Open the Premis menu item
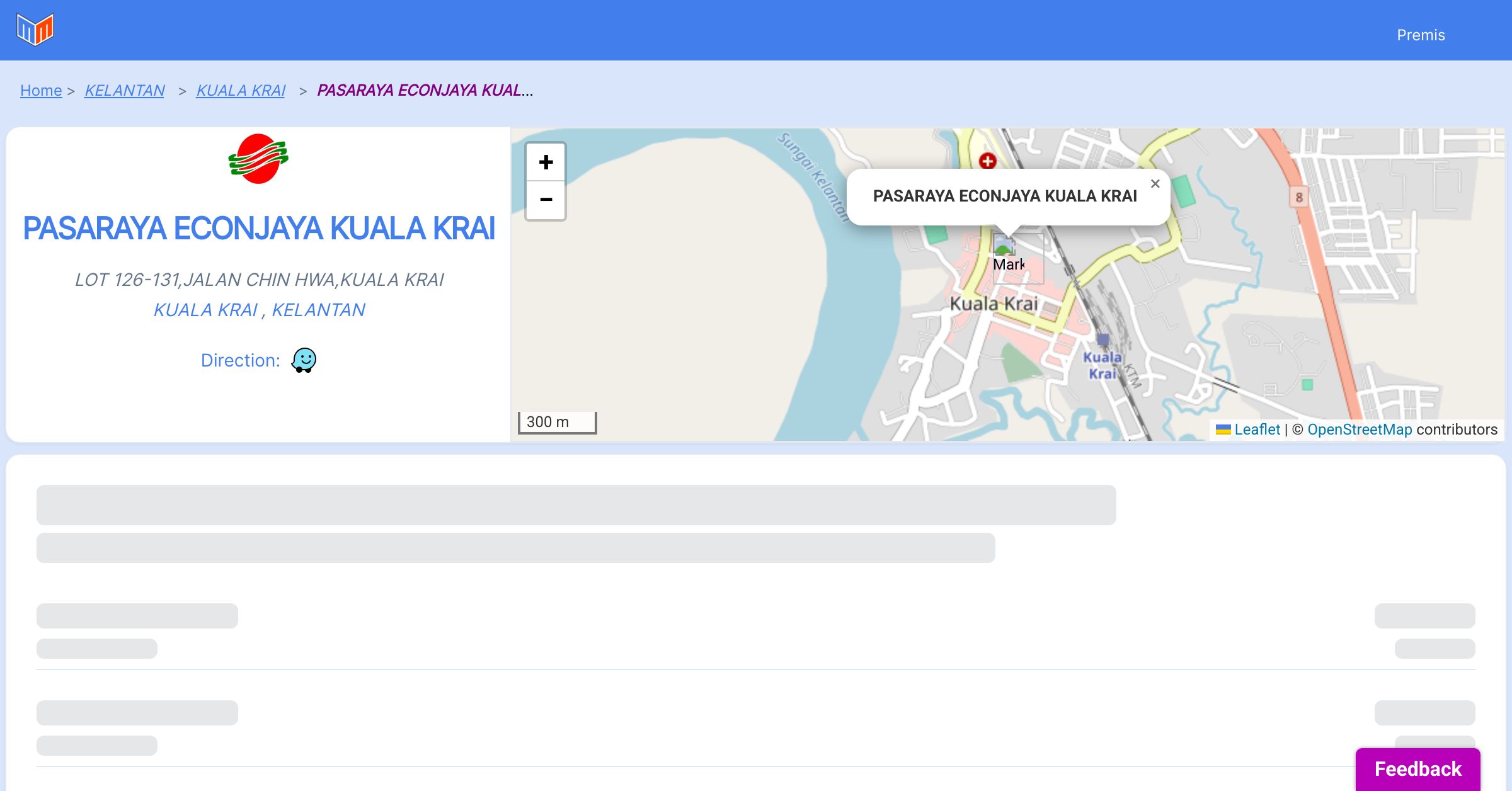1512x791 pixels. [x=1421, y=35]
